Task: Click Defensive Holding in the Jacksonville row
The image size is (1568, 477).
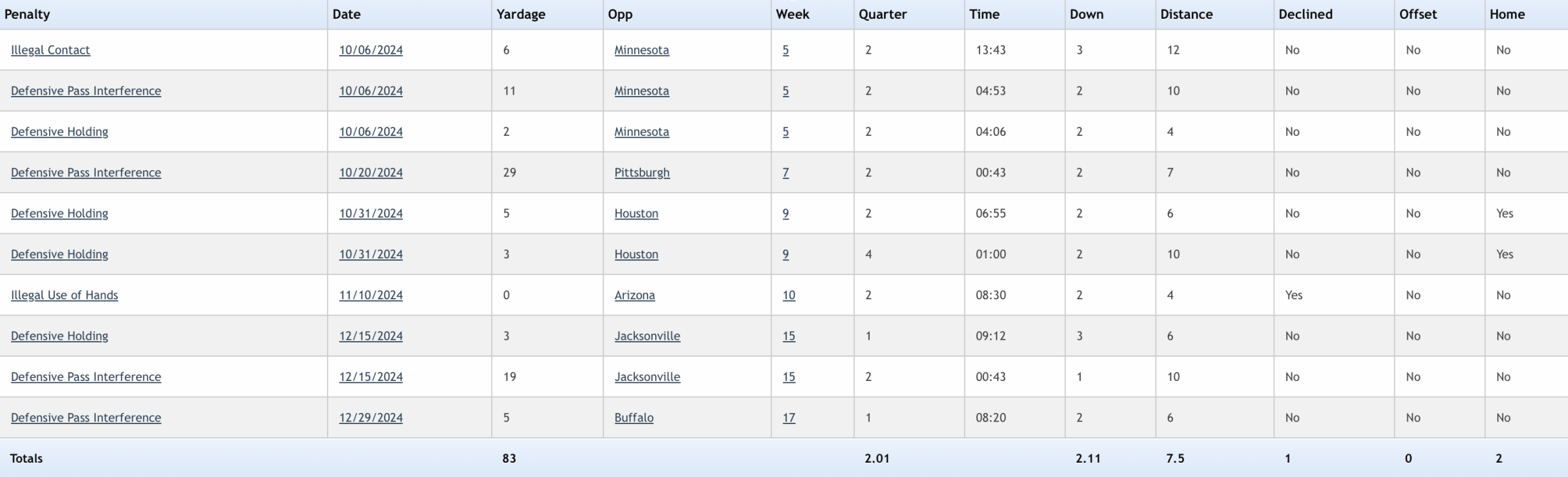Action: point(60,336)
